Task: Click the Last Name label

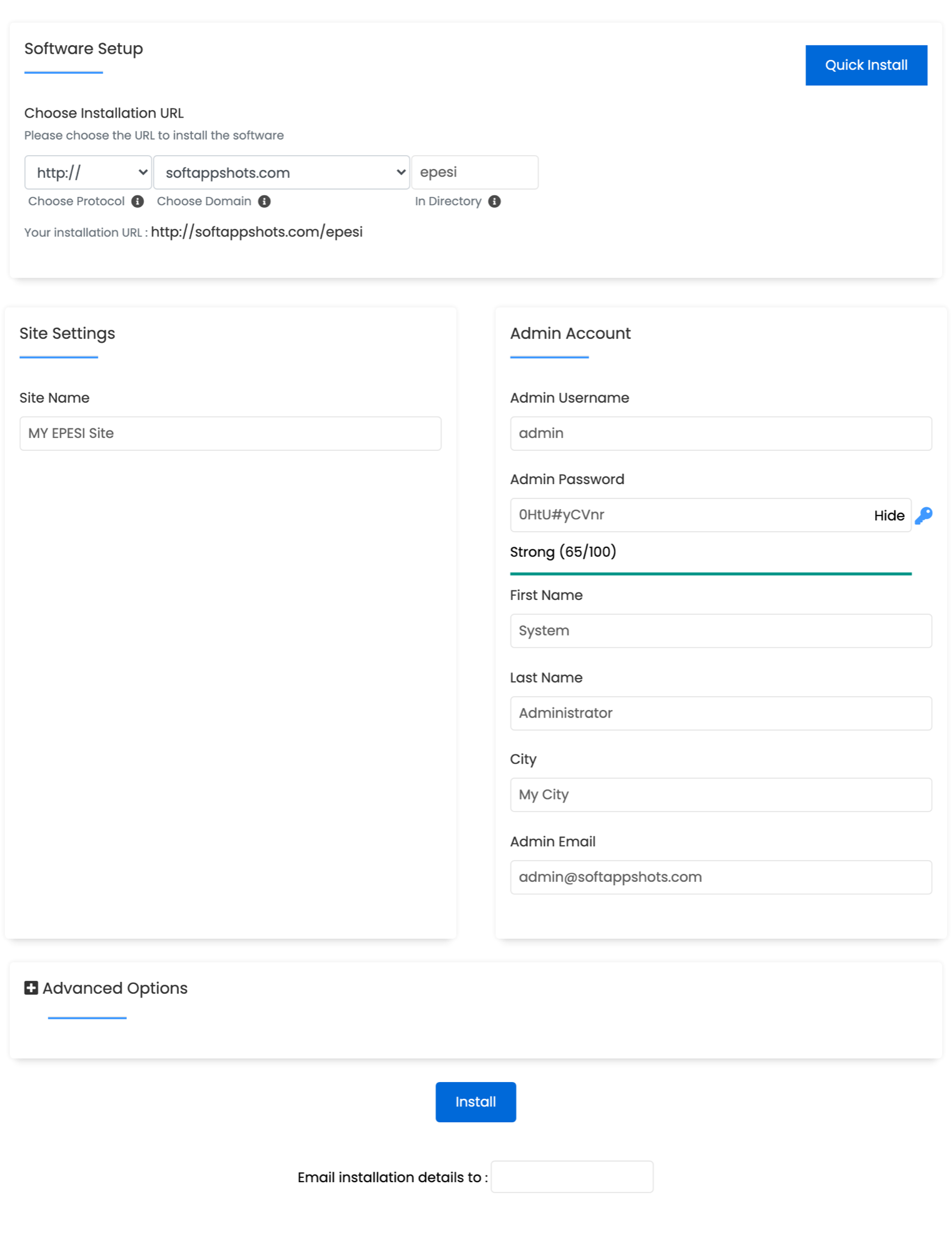Action: (547, 678)
